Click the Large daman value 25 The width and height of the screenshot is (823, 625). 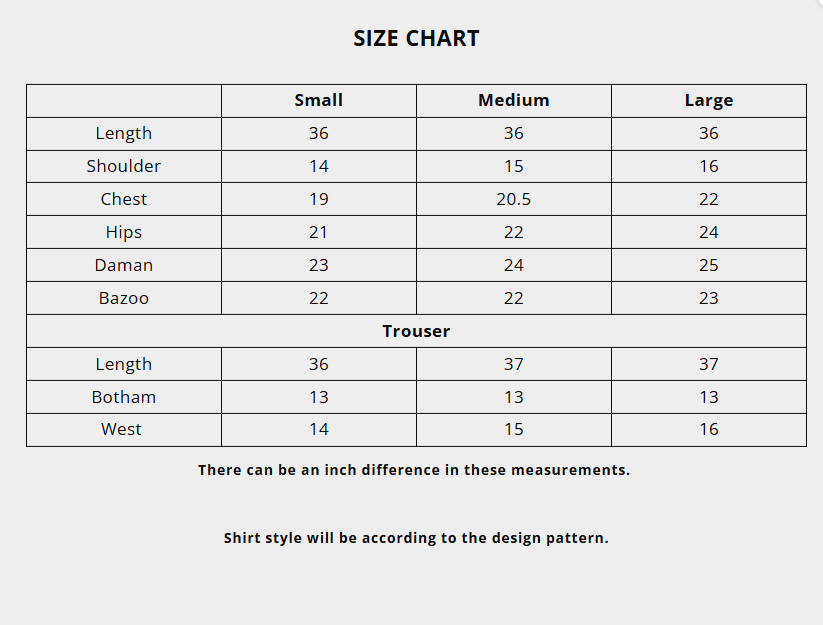709,265
